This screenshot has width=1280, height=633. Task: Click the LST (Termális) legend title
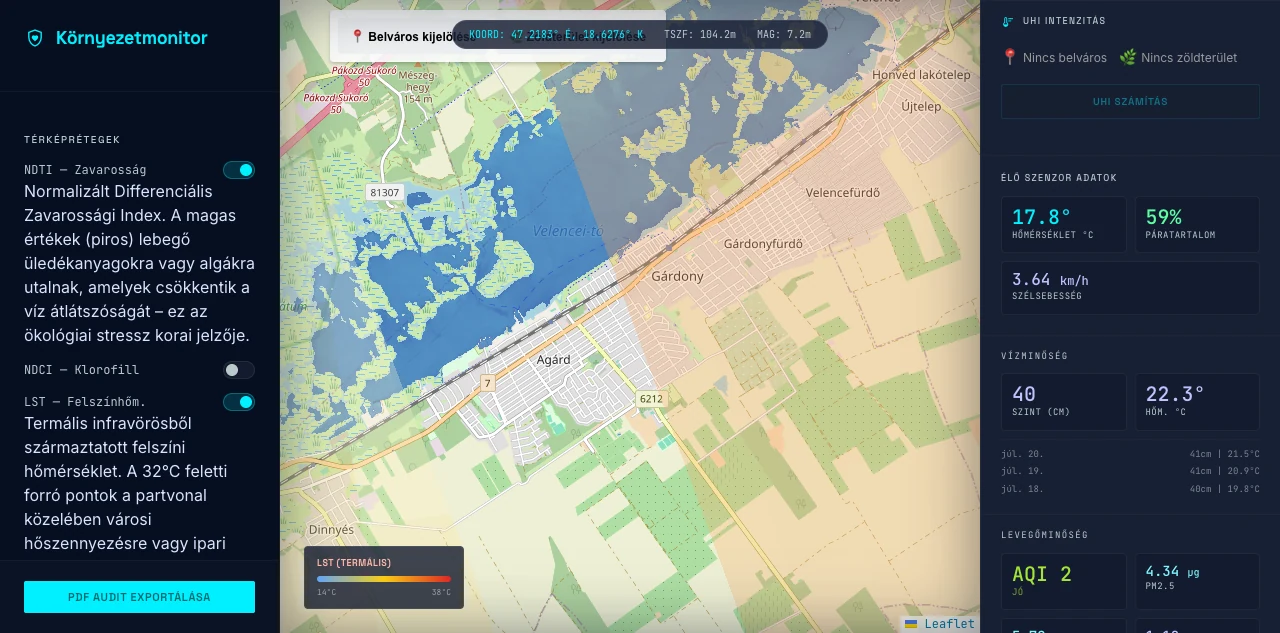click(x=354, y=563)
